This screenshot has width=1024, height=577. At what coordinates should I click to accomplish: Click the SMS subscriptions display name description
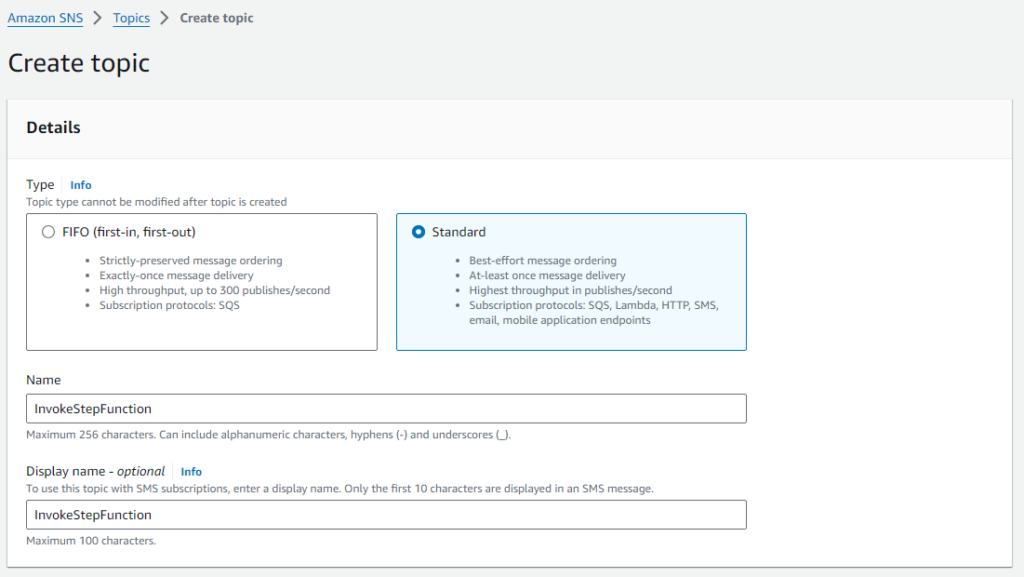click(340, 488)
